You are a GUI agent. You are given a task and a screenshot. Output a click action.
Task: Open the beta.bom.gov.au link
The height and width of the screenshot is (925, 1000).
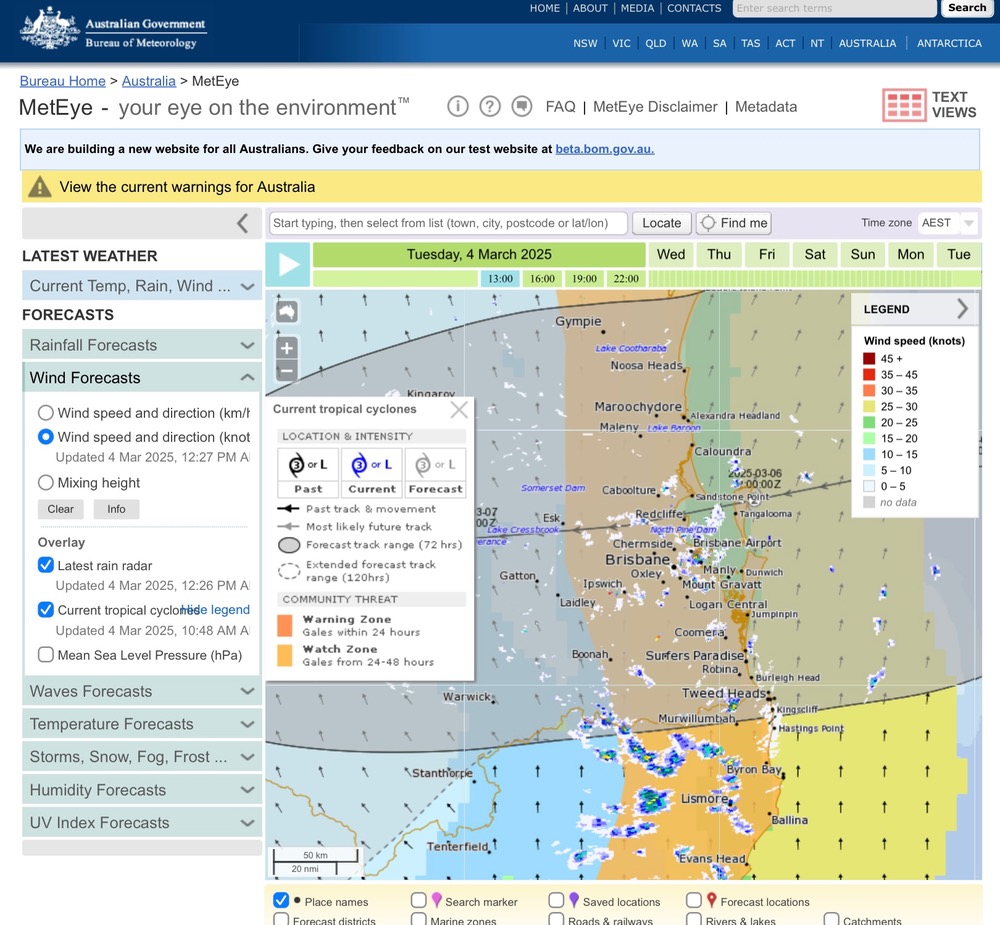point(605,149)
